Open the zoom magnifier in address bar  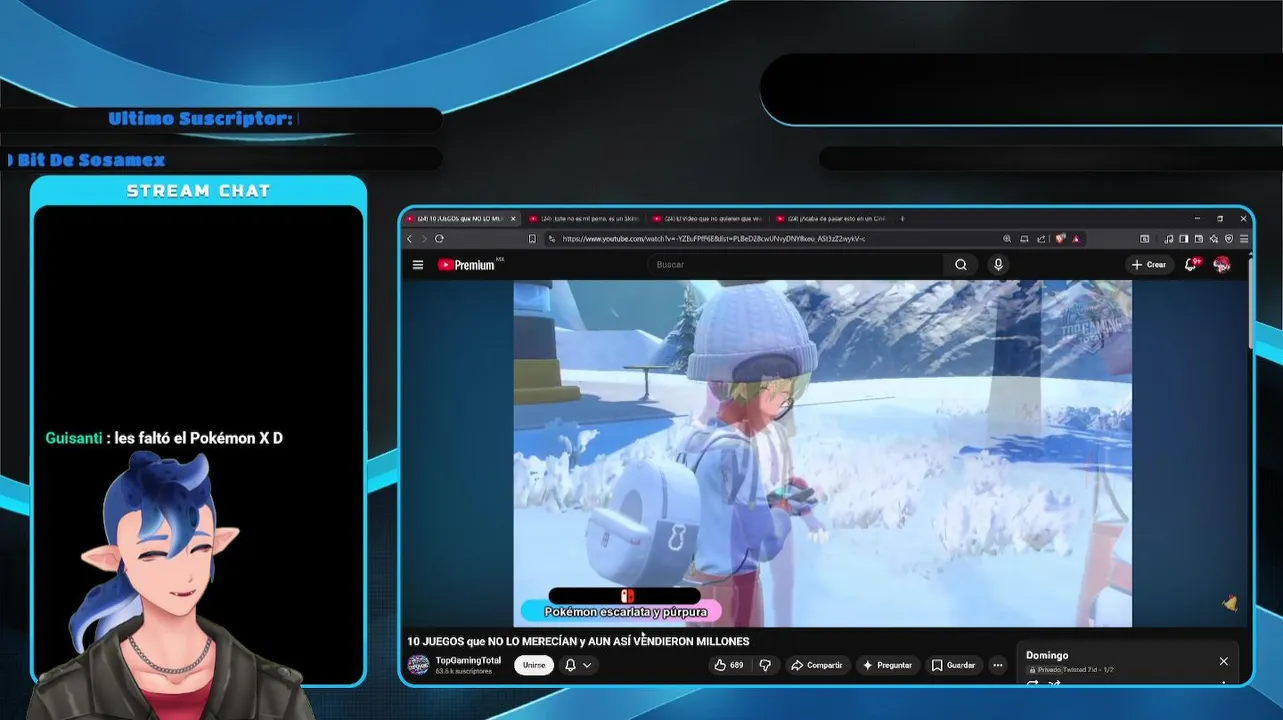[x=1007, y=239]
